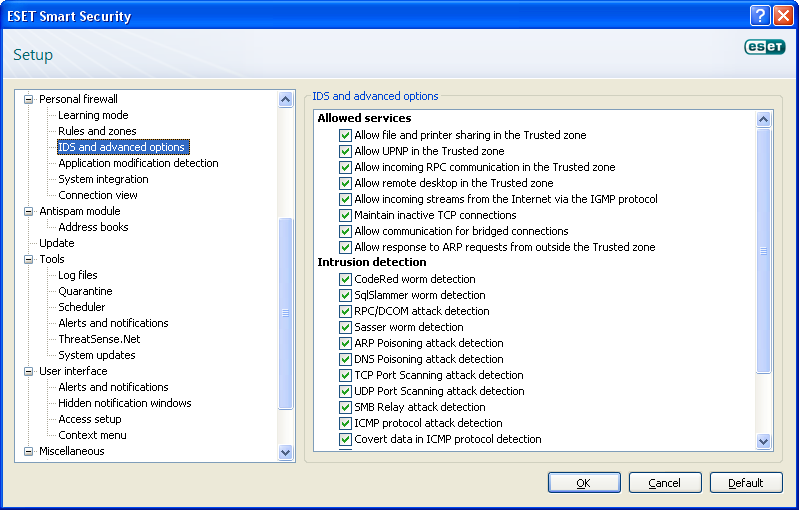Click the tree panel scrollbar thumb
The width and height of the screenshot is (799, 510).
tap(285, 313)
